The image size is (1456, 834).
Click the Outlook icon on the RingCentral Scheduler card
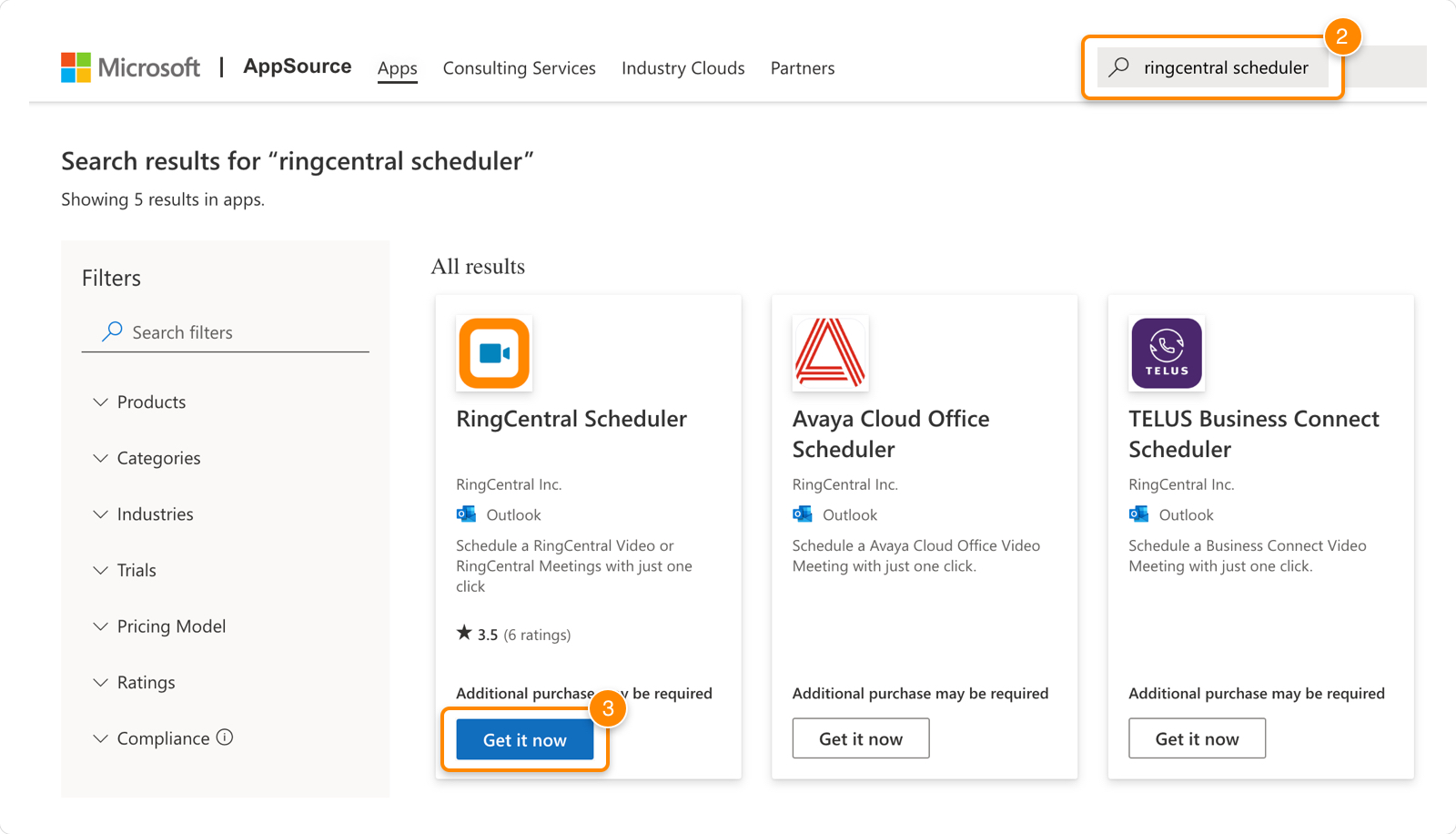pos(466,514)
